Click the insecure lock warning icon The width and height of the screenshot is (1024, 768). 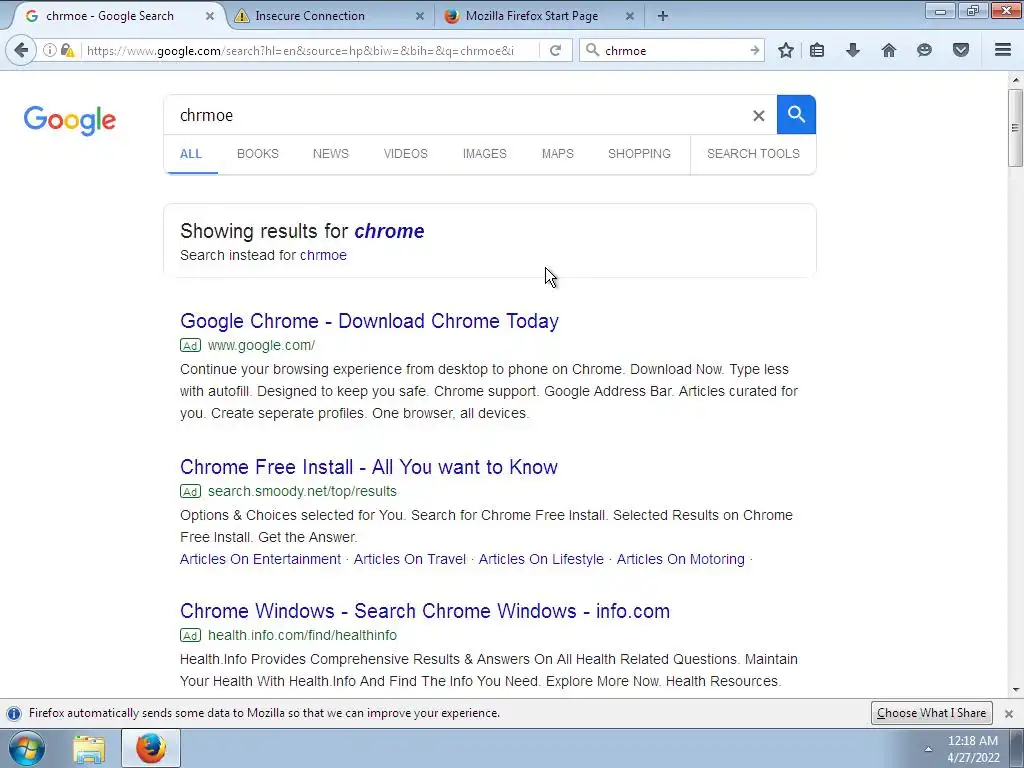(x=67, y=50)
